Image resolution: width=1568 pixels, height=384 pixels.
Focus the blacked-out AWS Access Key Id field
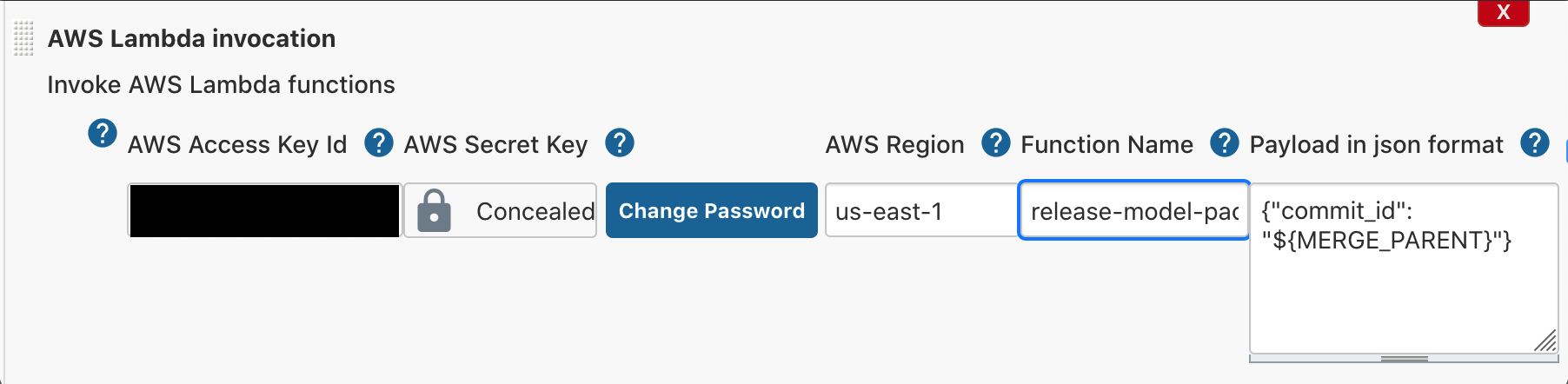pos(264,210)
